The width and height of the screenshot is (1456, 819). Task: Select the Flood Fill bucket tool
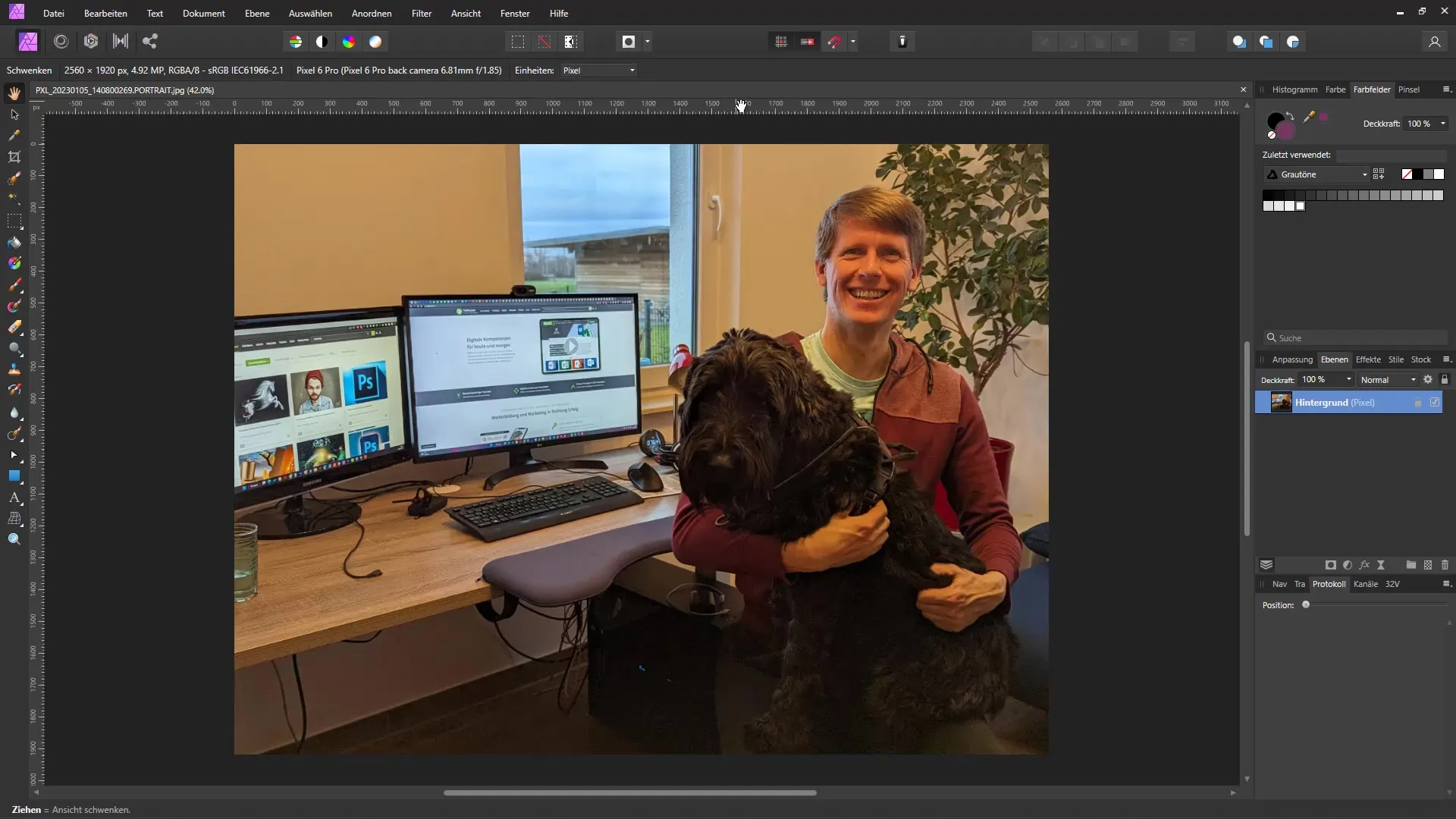coord(14,243)
